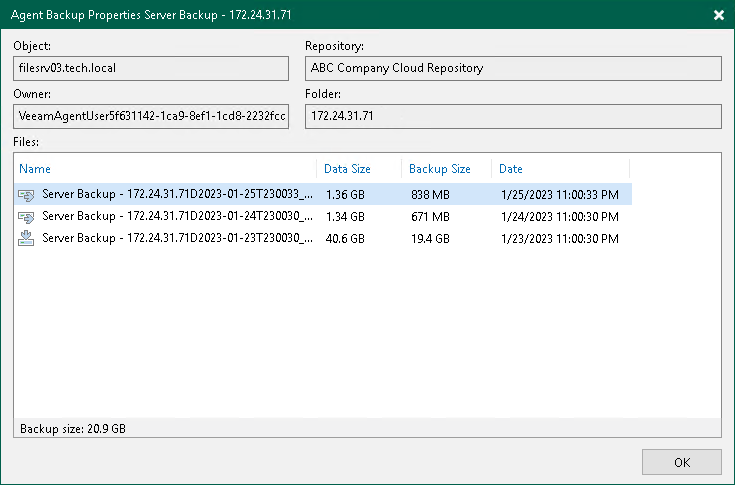Select the Server Backup file name ending 25T230033
This screenshot has width=735, height=485.
click(178, 194)
